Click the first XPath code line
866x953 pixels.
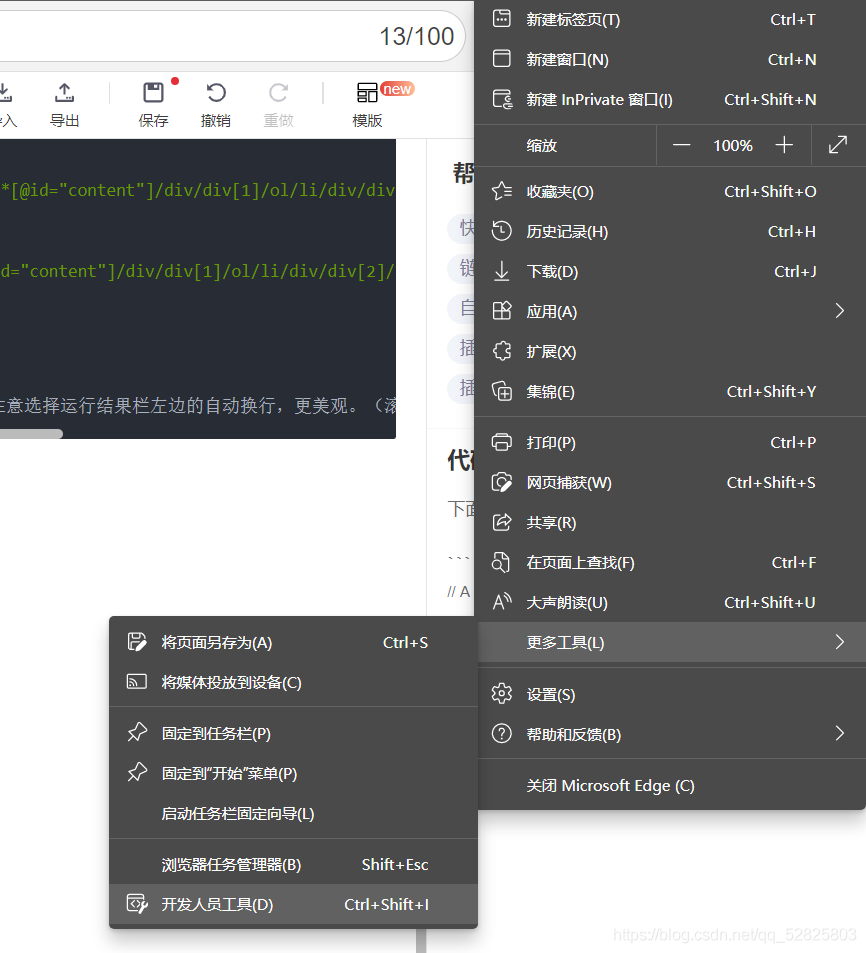tap(198, 190)
